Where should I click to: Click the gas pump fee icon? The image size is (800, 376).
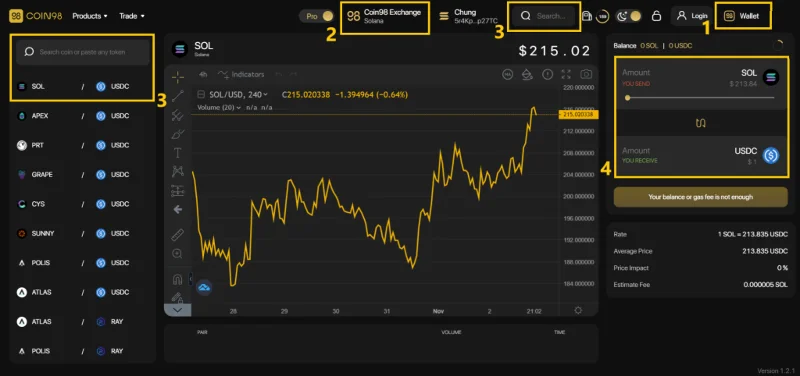(x=587, y=16)
